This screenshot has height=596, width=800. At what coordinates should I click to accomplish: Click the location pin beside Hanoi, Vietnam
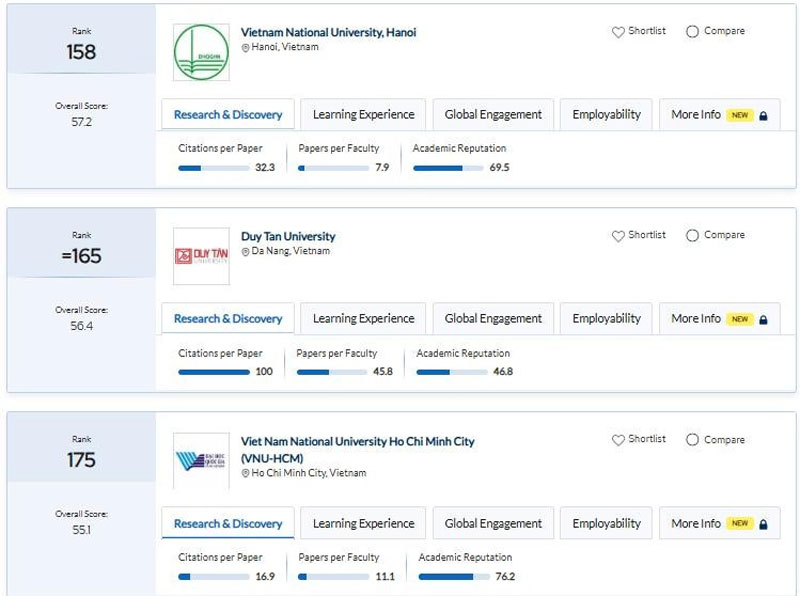pyautogui.click(x=243, y=47)
